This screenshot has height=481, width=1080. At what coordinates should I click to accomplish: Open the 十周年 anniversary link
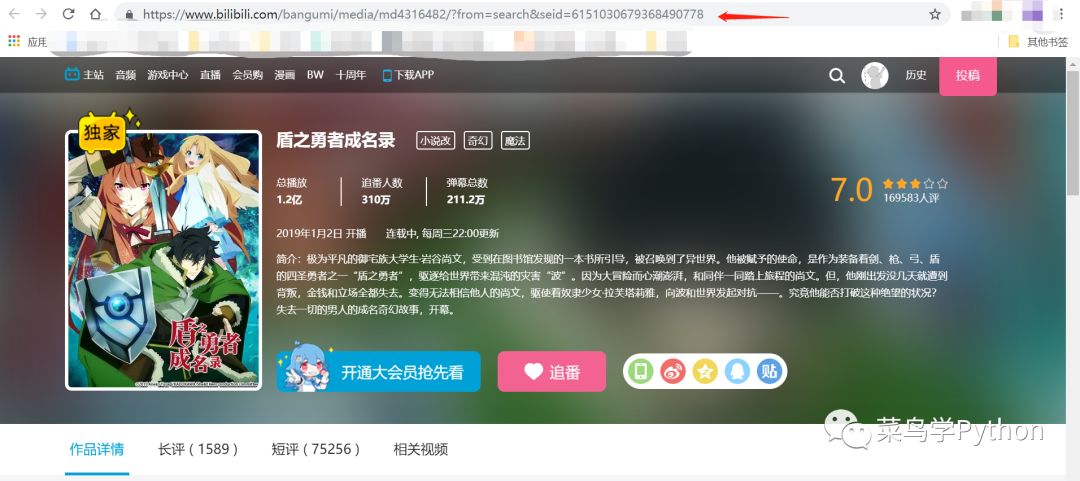[351, 74]
